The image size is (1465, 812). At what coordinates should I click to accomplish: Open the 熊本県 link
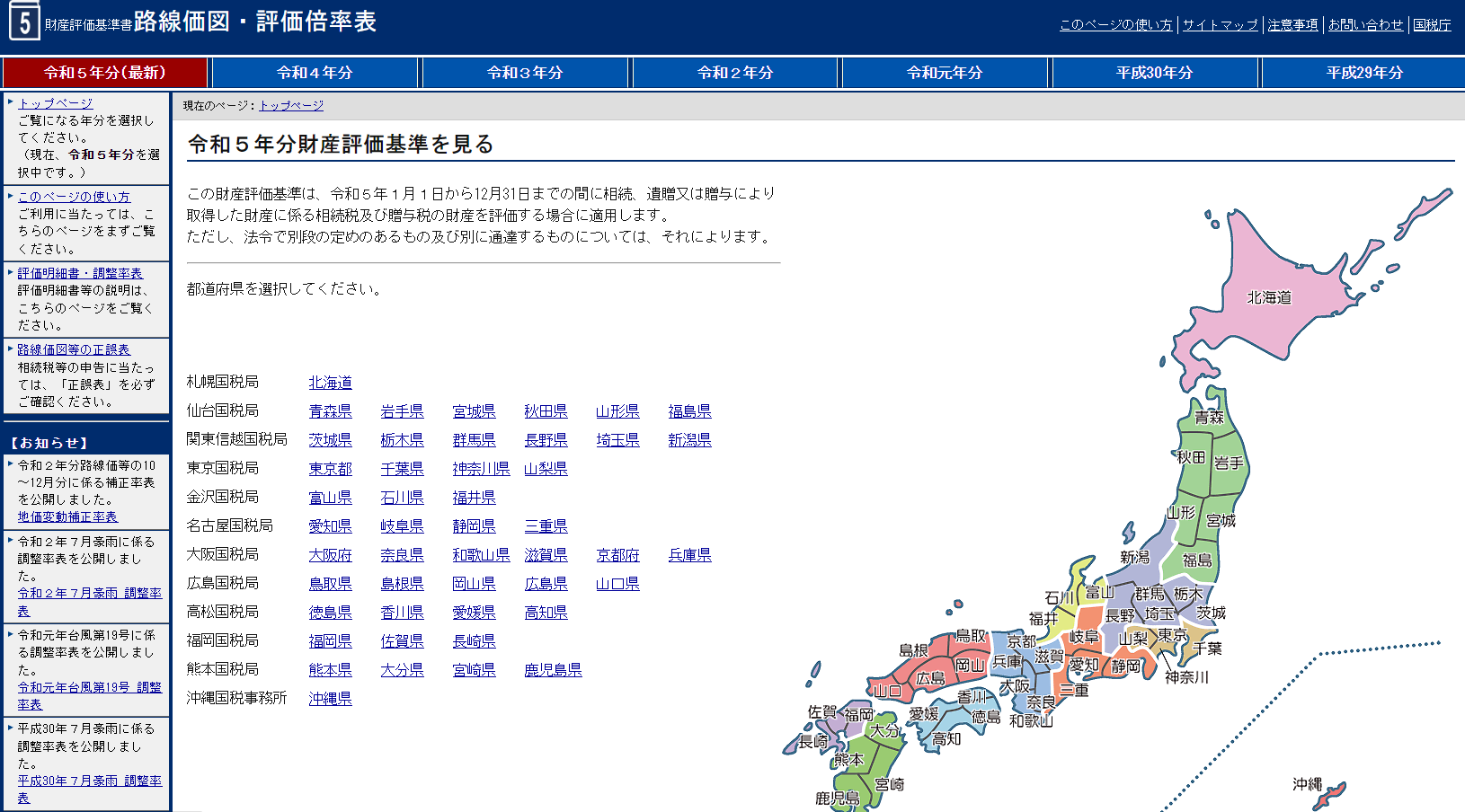click(331, 670)
